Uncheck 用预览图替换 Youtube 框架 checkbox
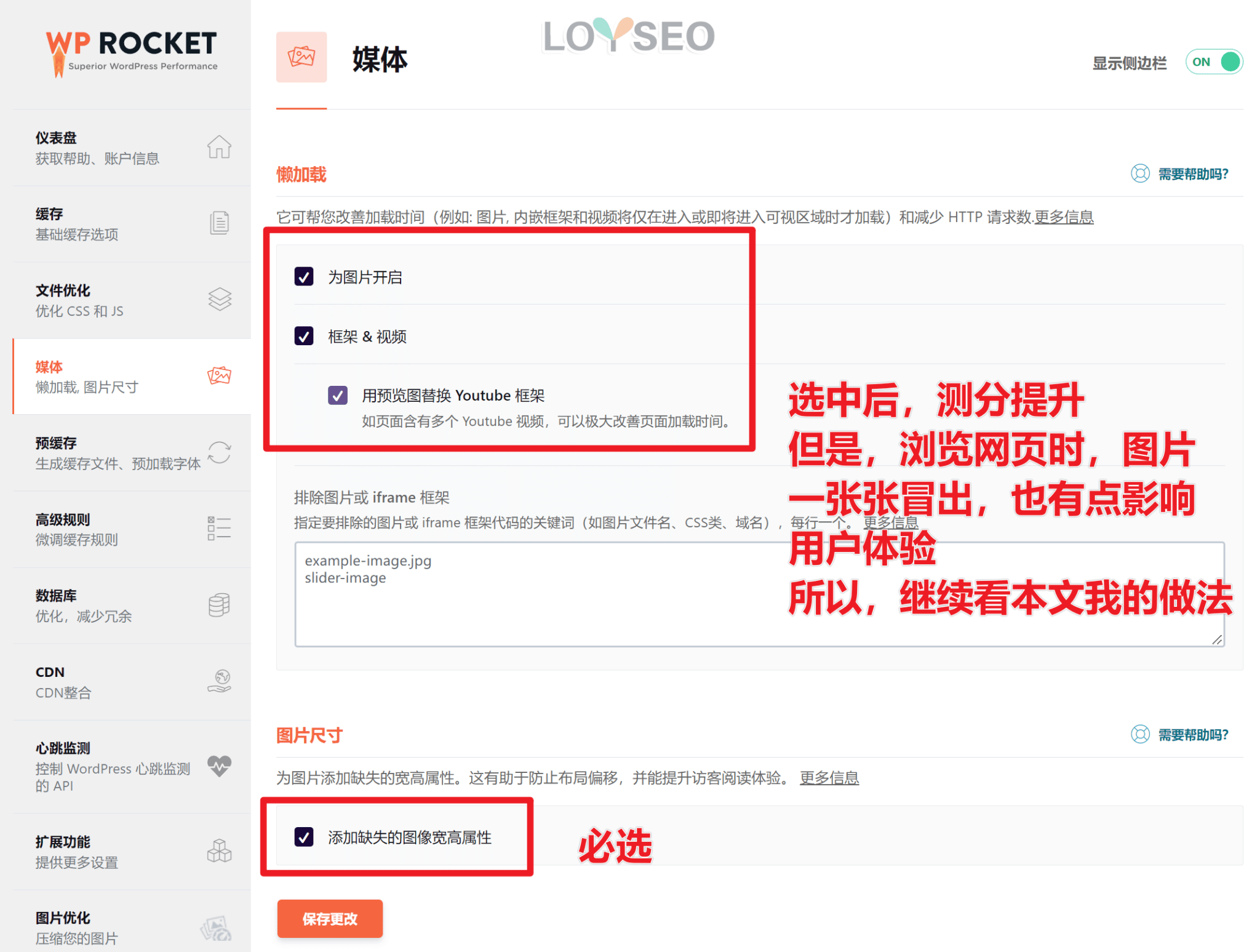The height and width of the screenshot is (952, 1260). [338, 395]
